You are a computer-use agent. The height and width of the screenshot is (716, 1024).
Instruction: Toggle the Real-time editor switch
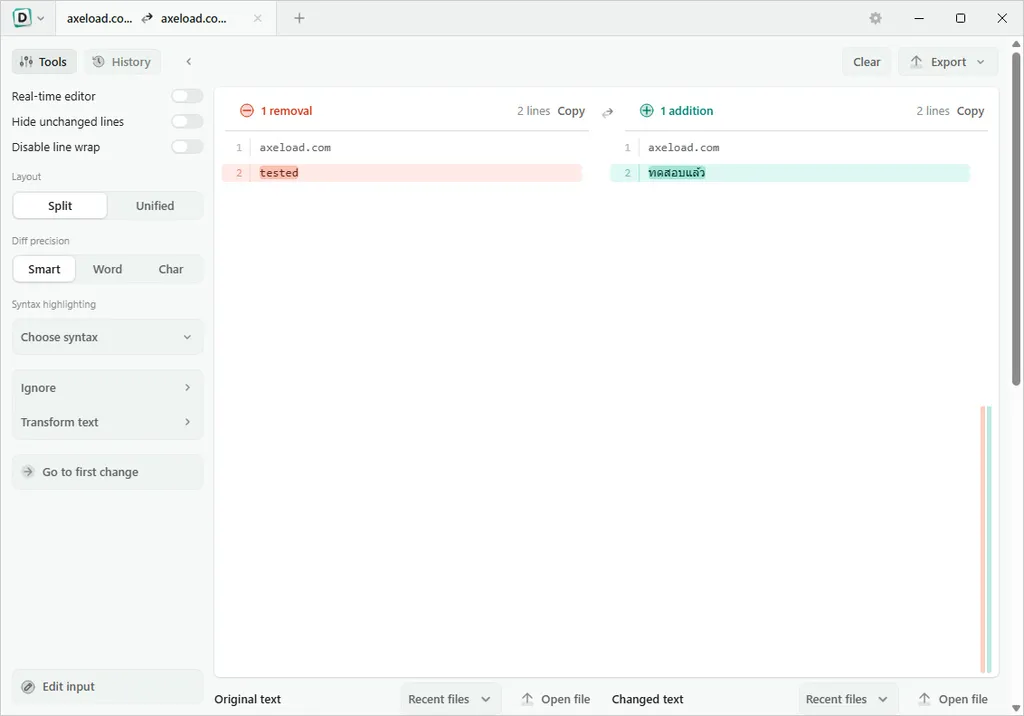(x=187, y=96)
